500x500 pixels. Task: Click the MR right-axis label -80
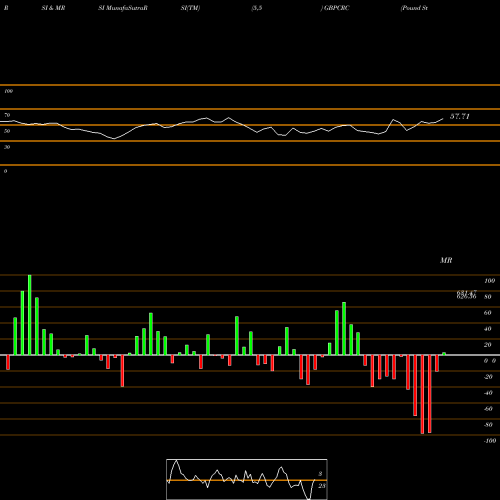(488, 425)
